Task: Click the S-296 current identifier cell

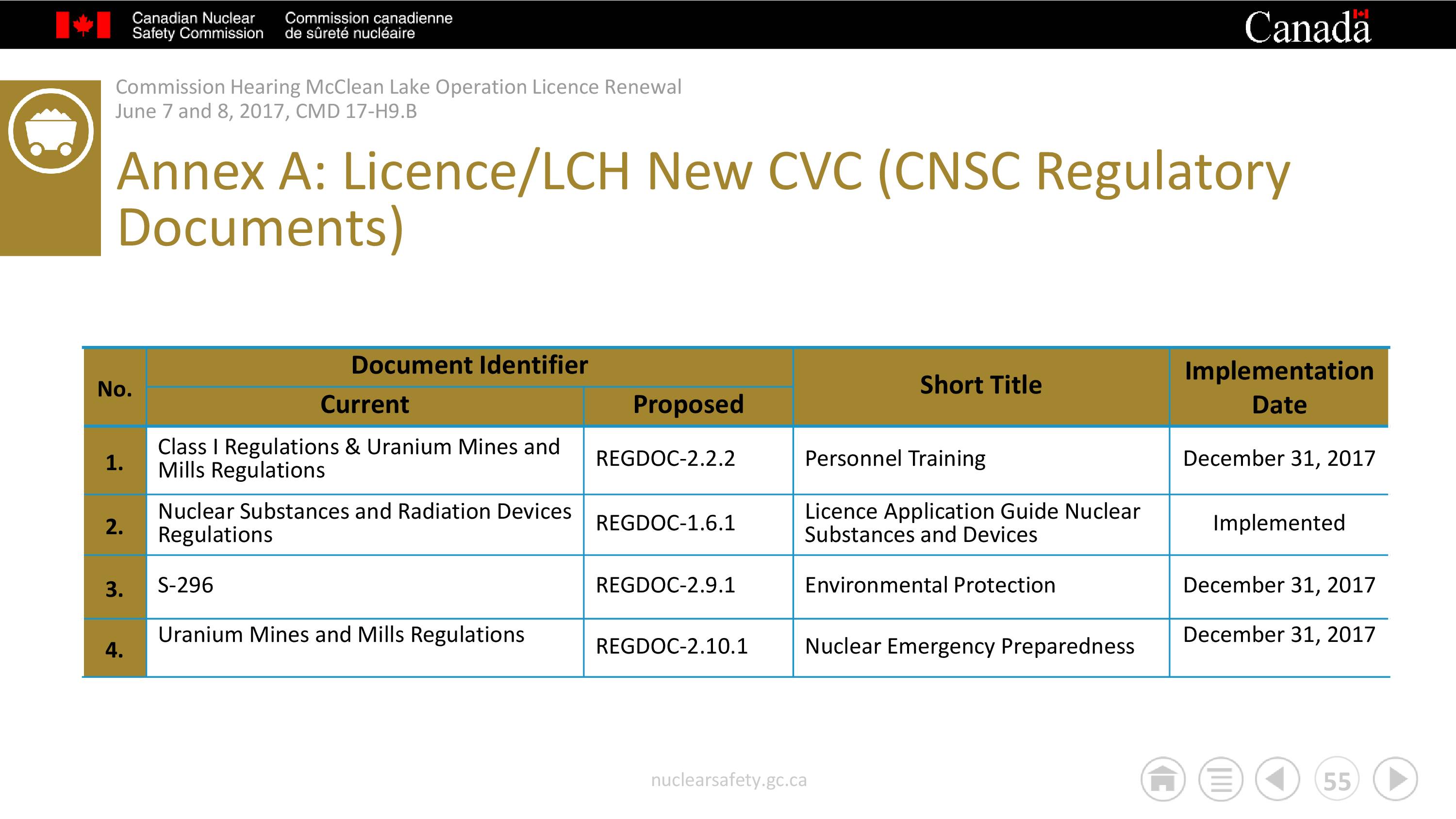Action: pyautogui.click(x=364, y=586)
